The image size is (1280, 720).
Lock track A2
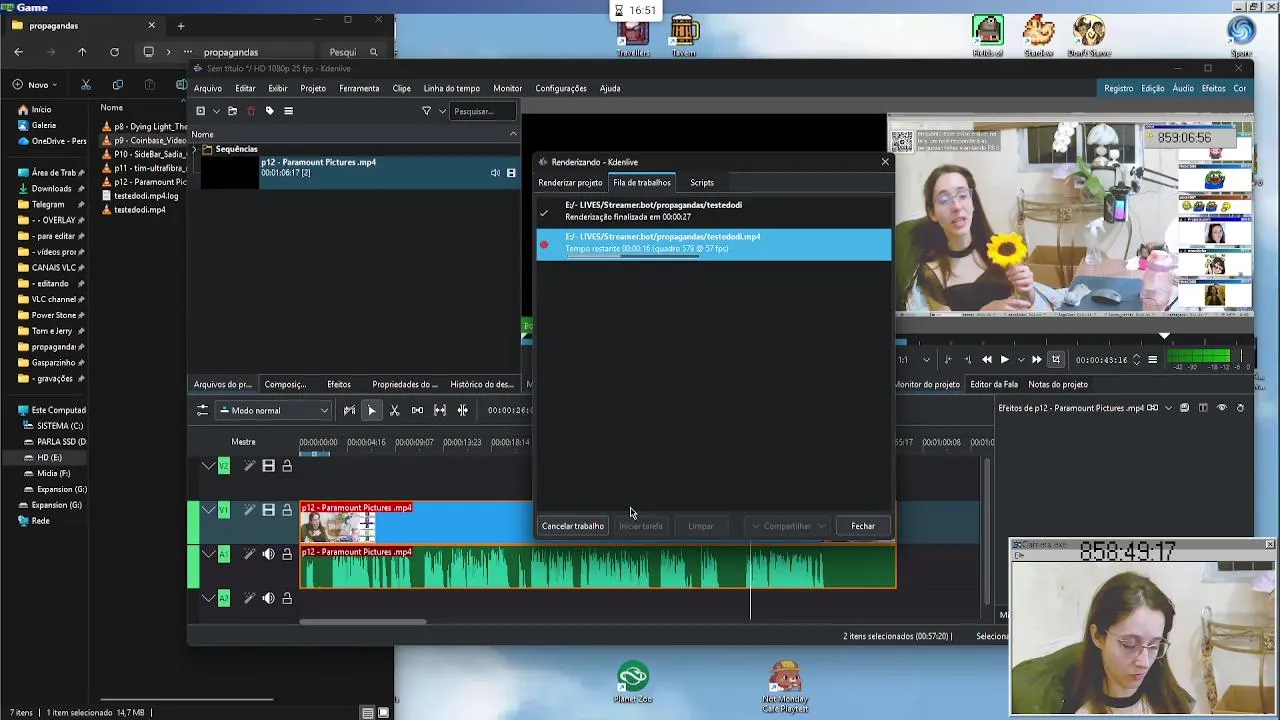click(287, 598)
